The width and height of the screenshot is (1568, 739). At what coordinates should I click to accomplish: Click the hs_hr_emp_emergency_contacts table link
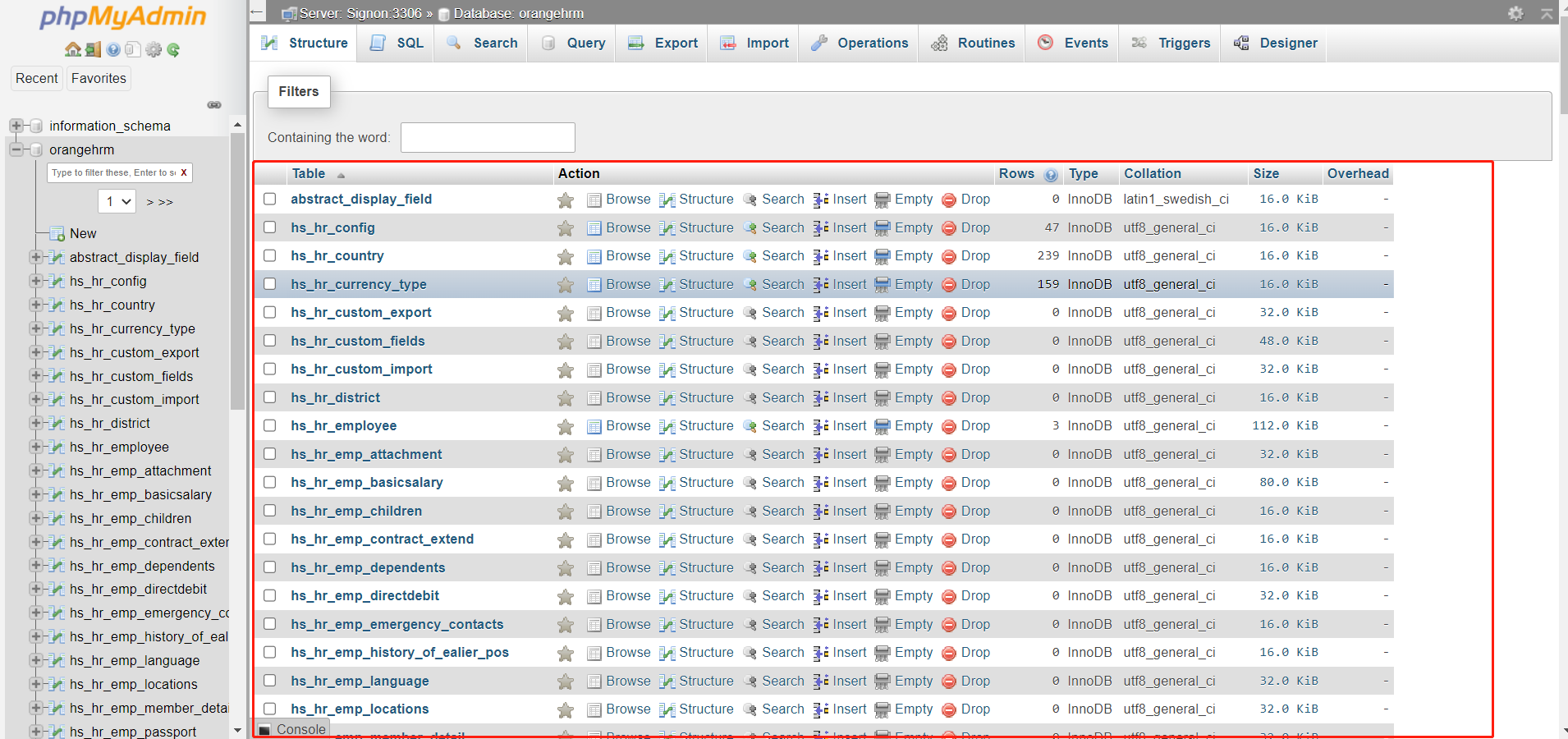point(397,624)
